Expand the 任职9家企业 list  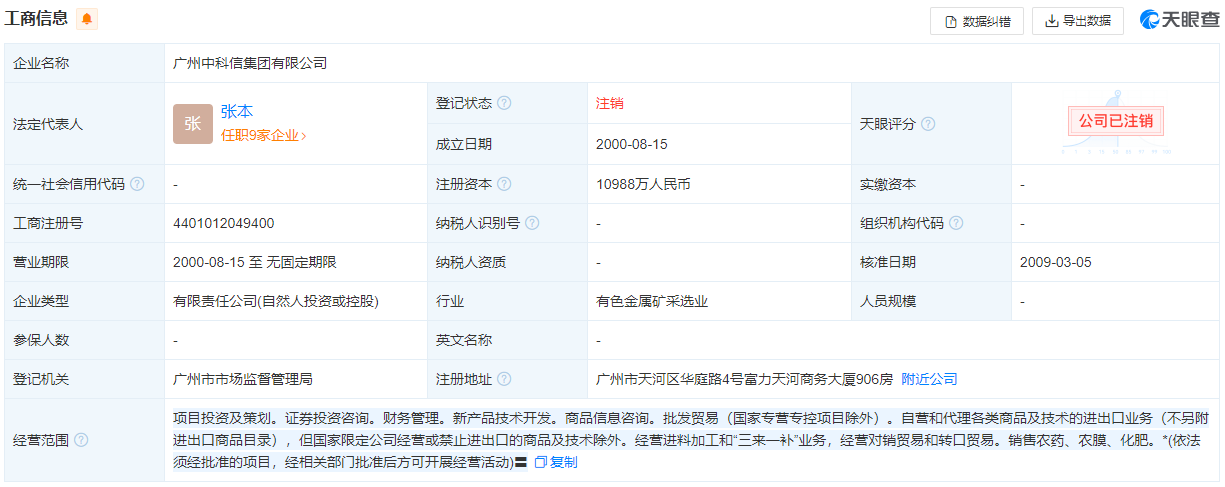pos(263,135)
